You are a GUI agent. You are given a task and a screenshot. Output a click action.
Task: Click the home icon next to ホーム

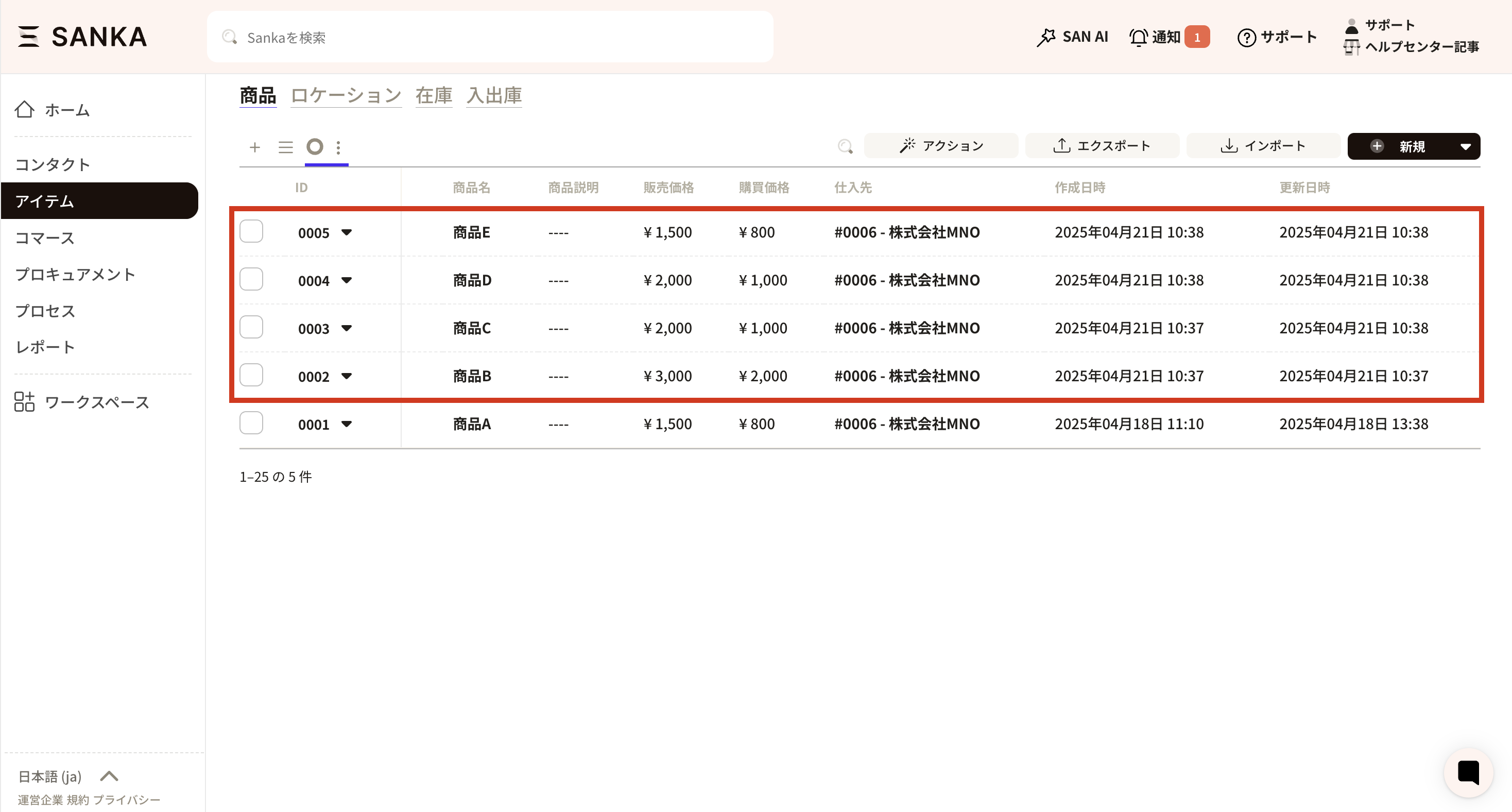(x=25, y=109)
